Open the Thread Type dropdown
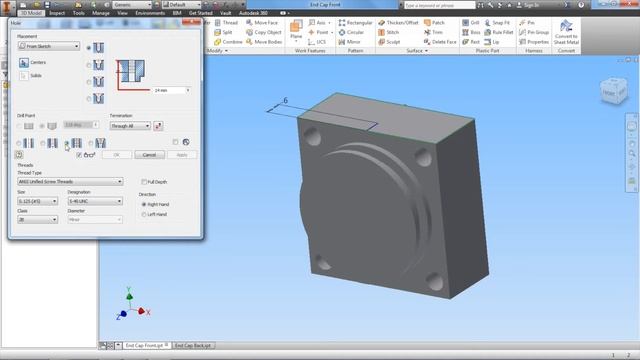Viewport: 640px width, 360px height. (70, 182)
